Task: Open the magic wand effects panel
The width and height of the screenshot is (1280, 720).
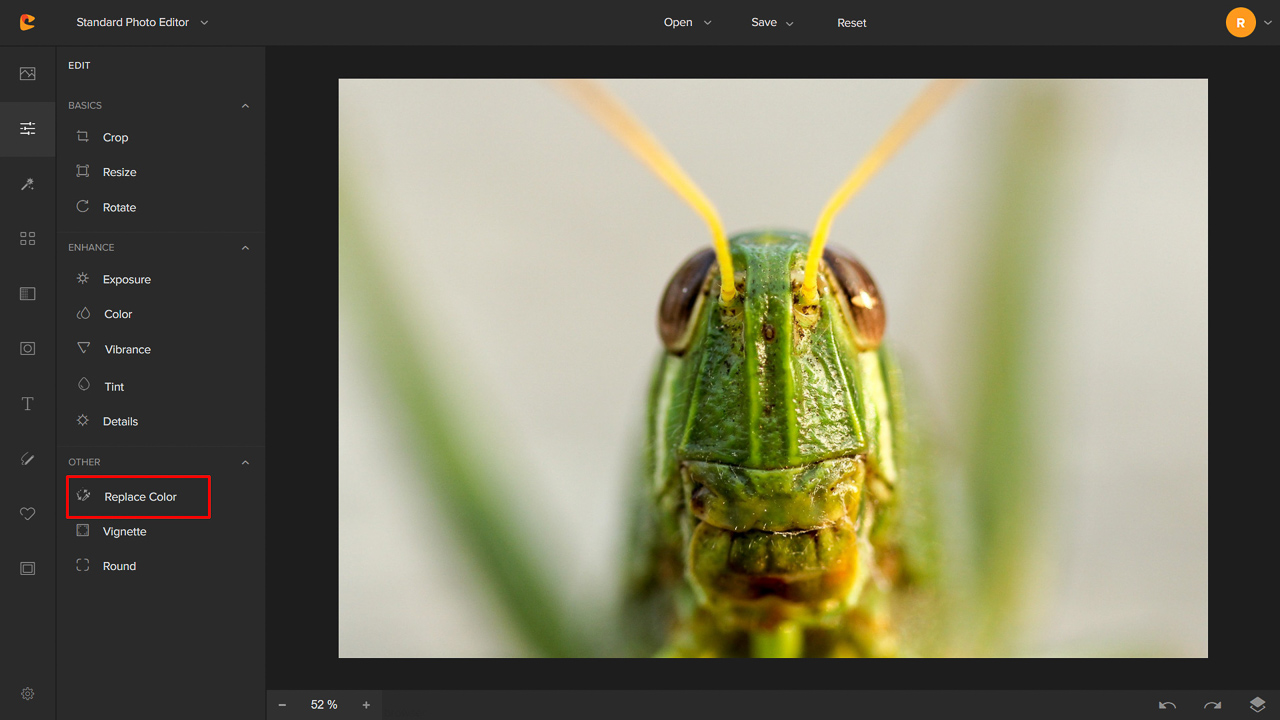Action: tap(27, 184)
